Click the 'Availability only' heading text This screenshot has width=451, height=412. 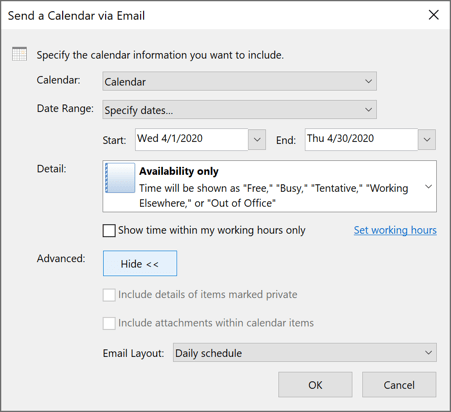(179, 171)
